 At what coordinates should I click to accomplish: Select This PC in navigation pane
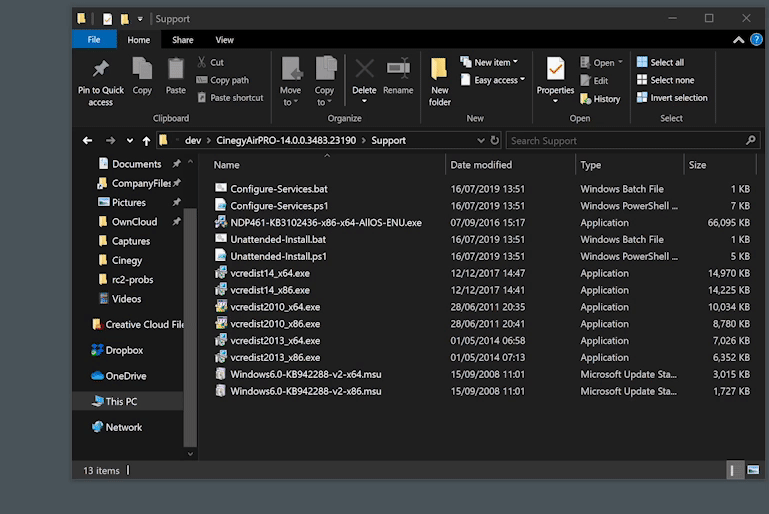tap(121, 401)
